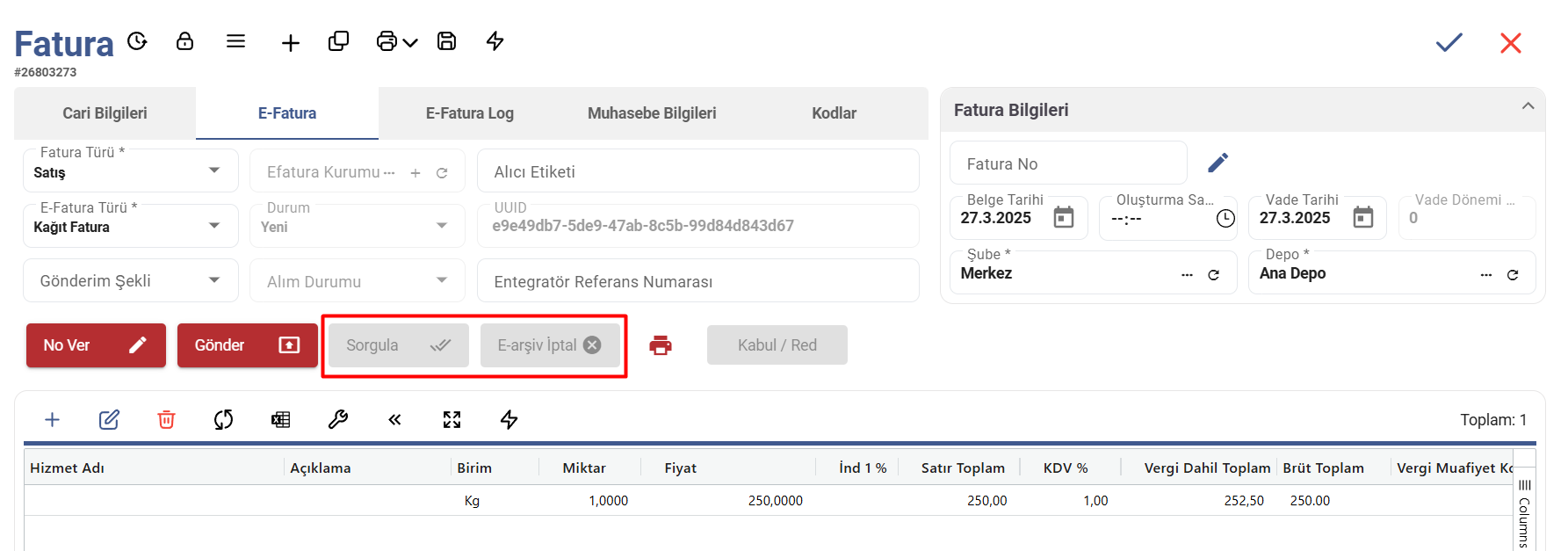Click the Excel export icon in grid toolbar

tap(280, 420)
